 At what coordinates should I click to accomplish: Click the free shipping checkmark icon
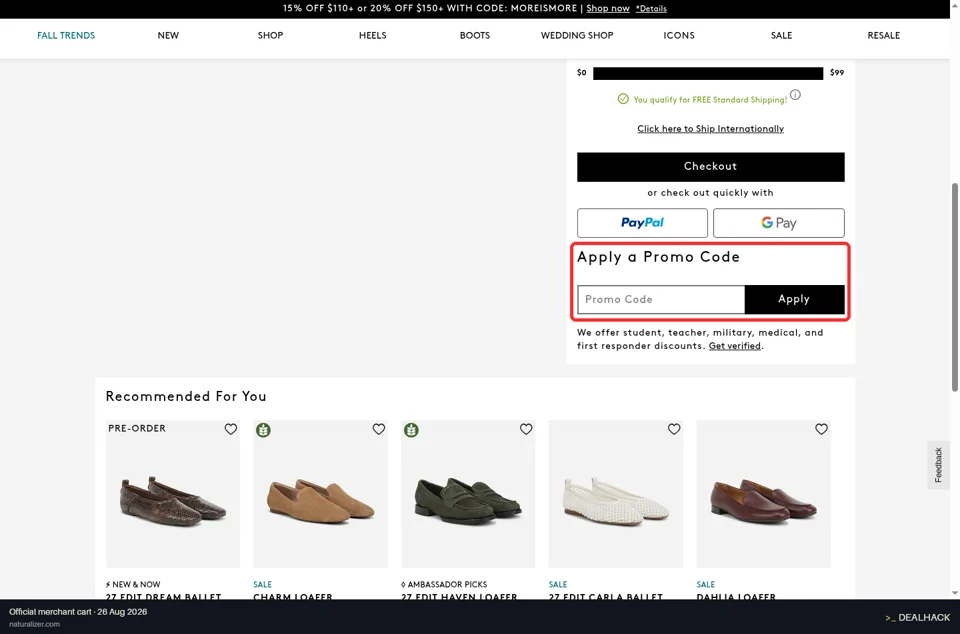[x=623, y=99]
